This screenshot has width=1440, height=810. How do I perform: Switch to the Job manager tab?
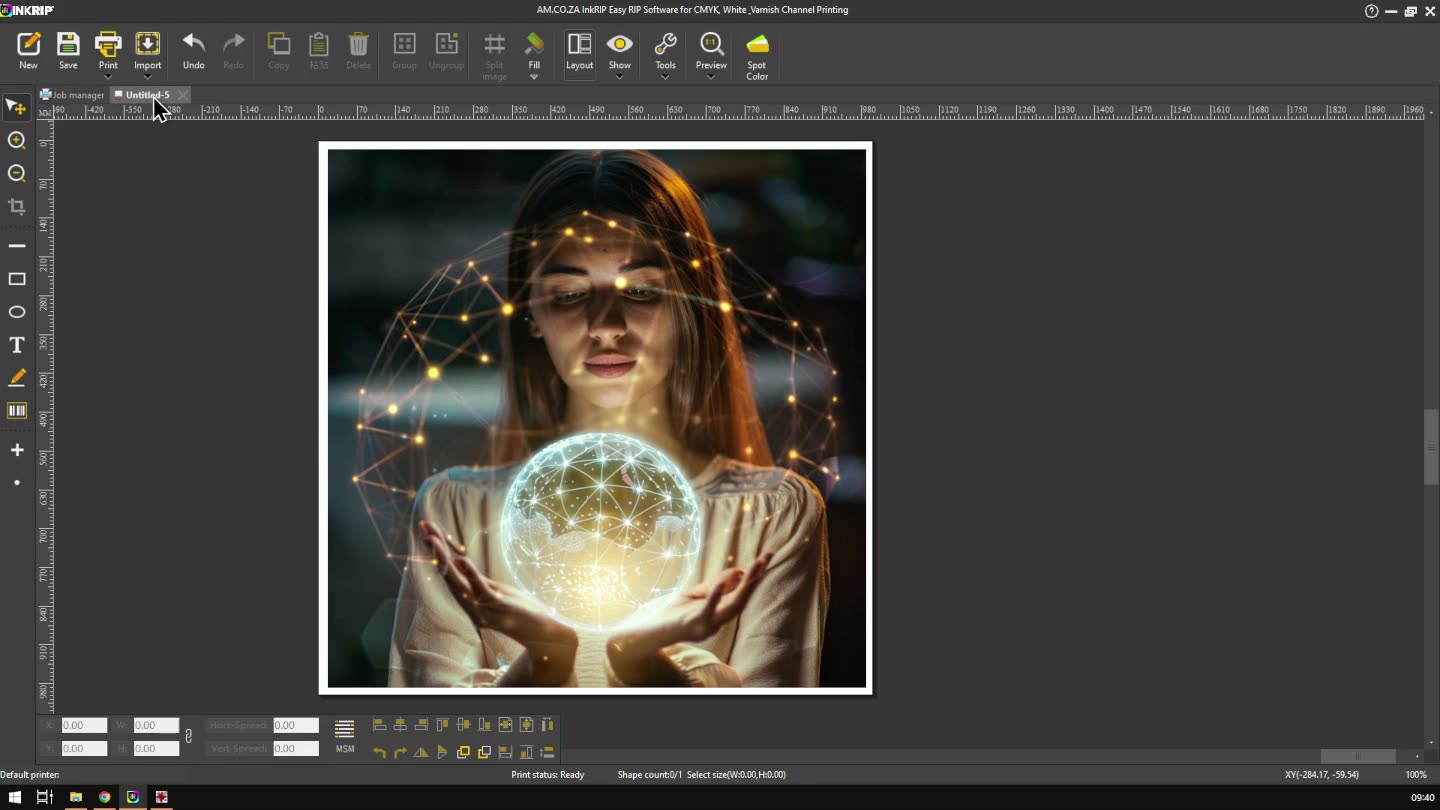point(72,95)
